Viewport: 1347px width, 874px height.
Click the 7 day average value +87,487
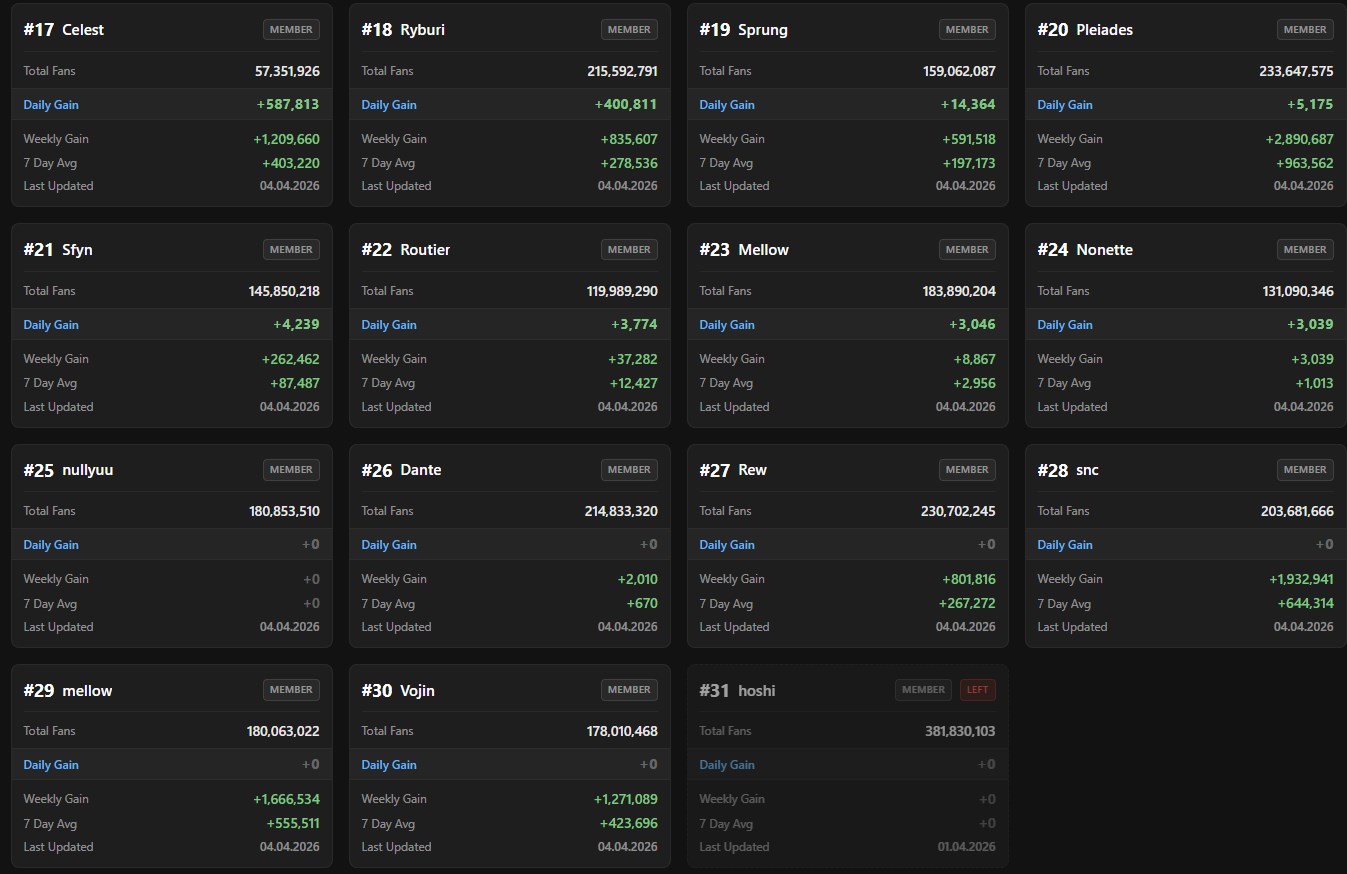tap(295, 383)
